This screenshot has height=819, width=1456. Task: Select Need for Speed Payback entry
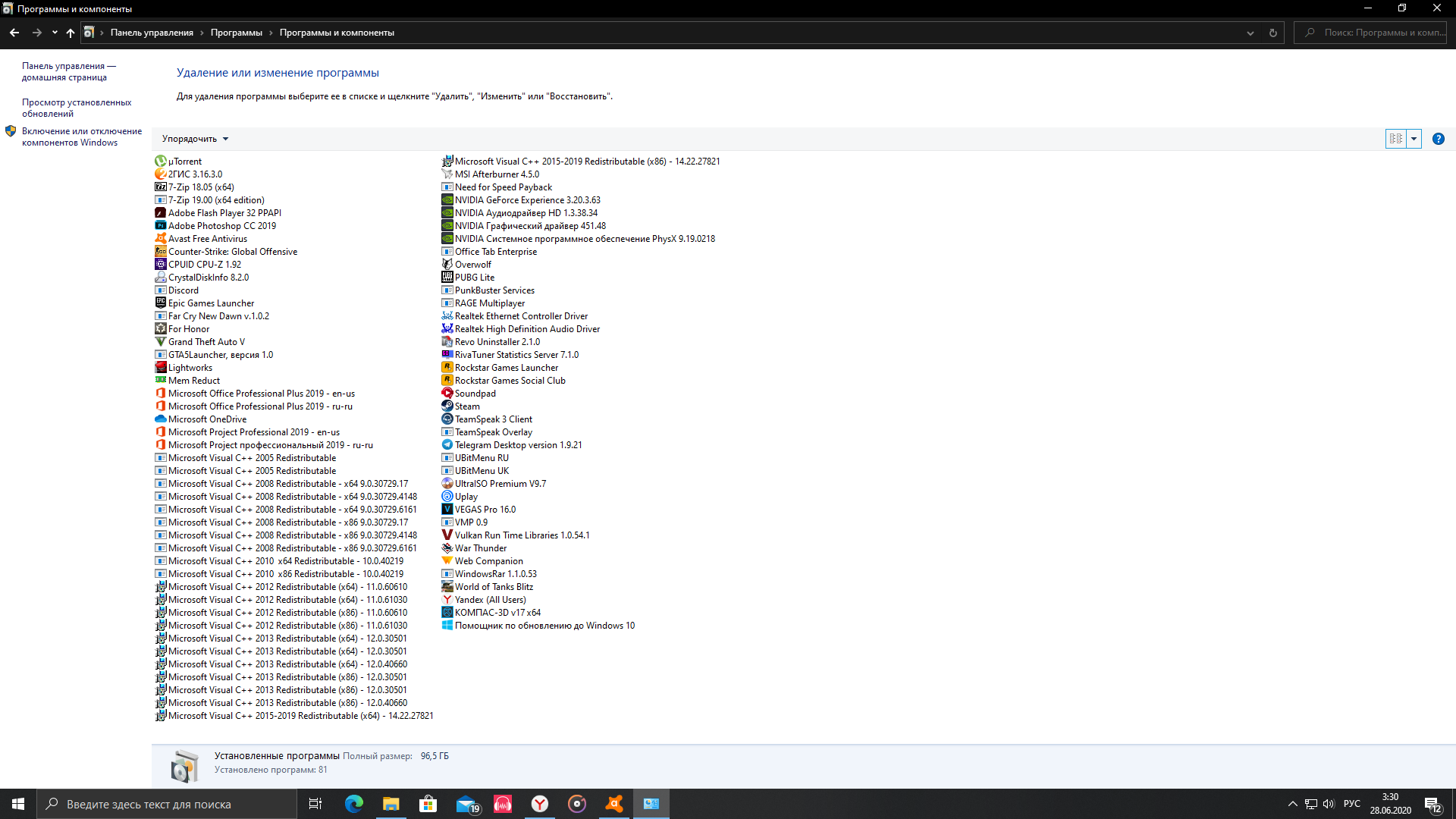coord(504,187)
